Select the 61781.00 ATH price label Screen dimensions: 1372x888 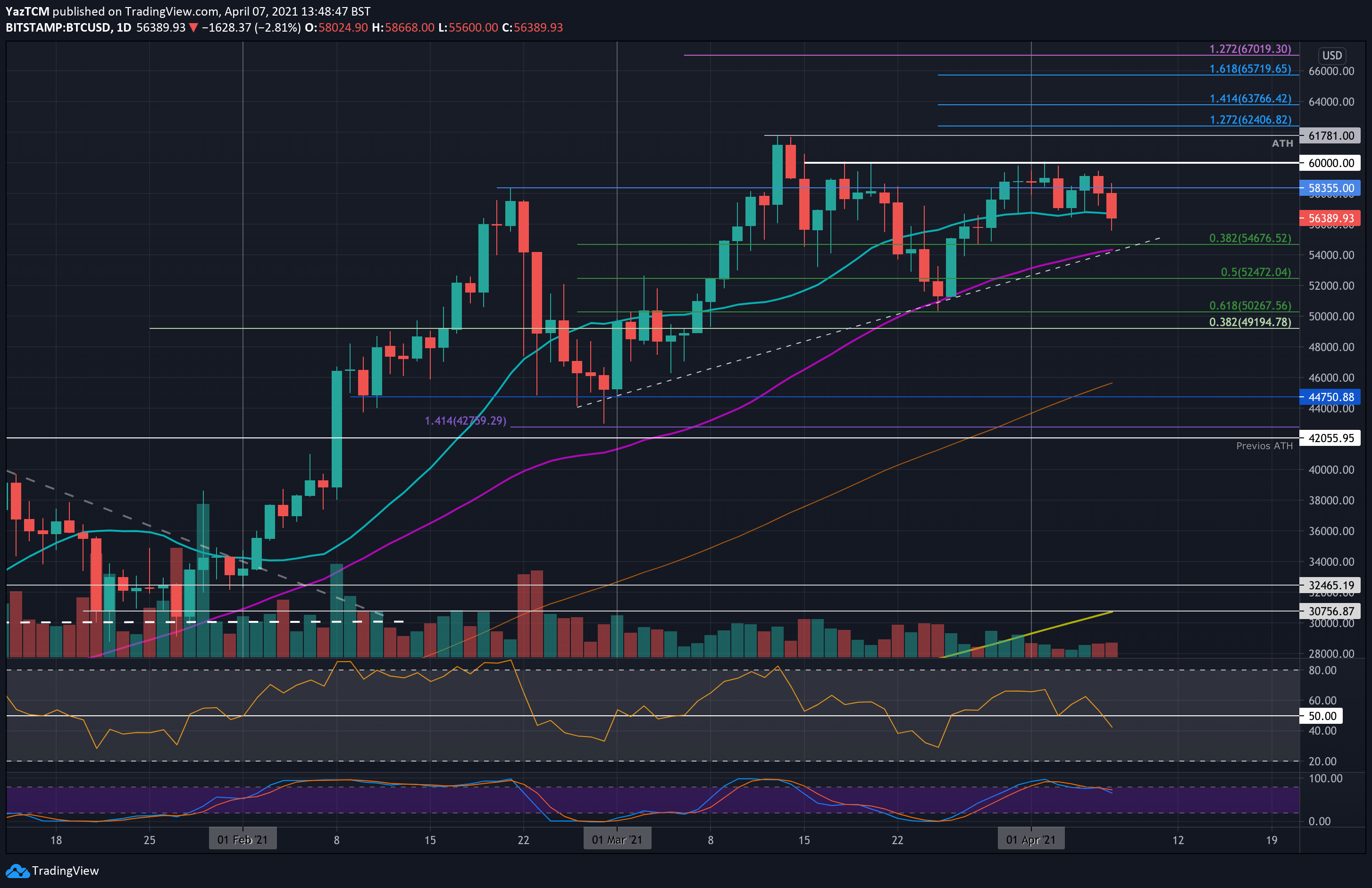pos(1330,135)
